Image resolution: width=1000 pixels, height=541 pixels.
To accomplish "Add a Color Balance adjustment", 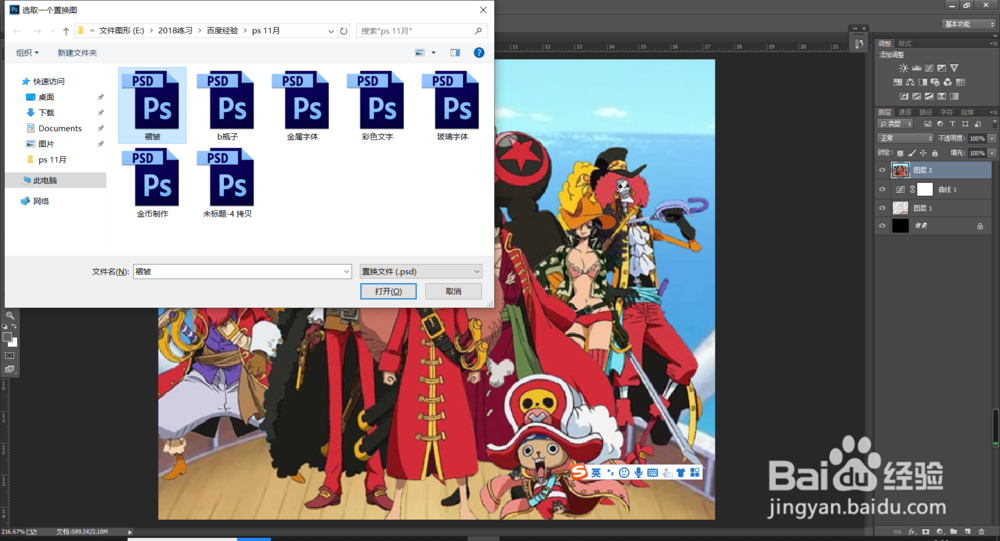I will tap(910, 82).
